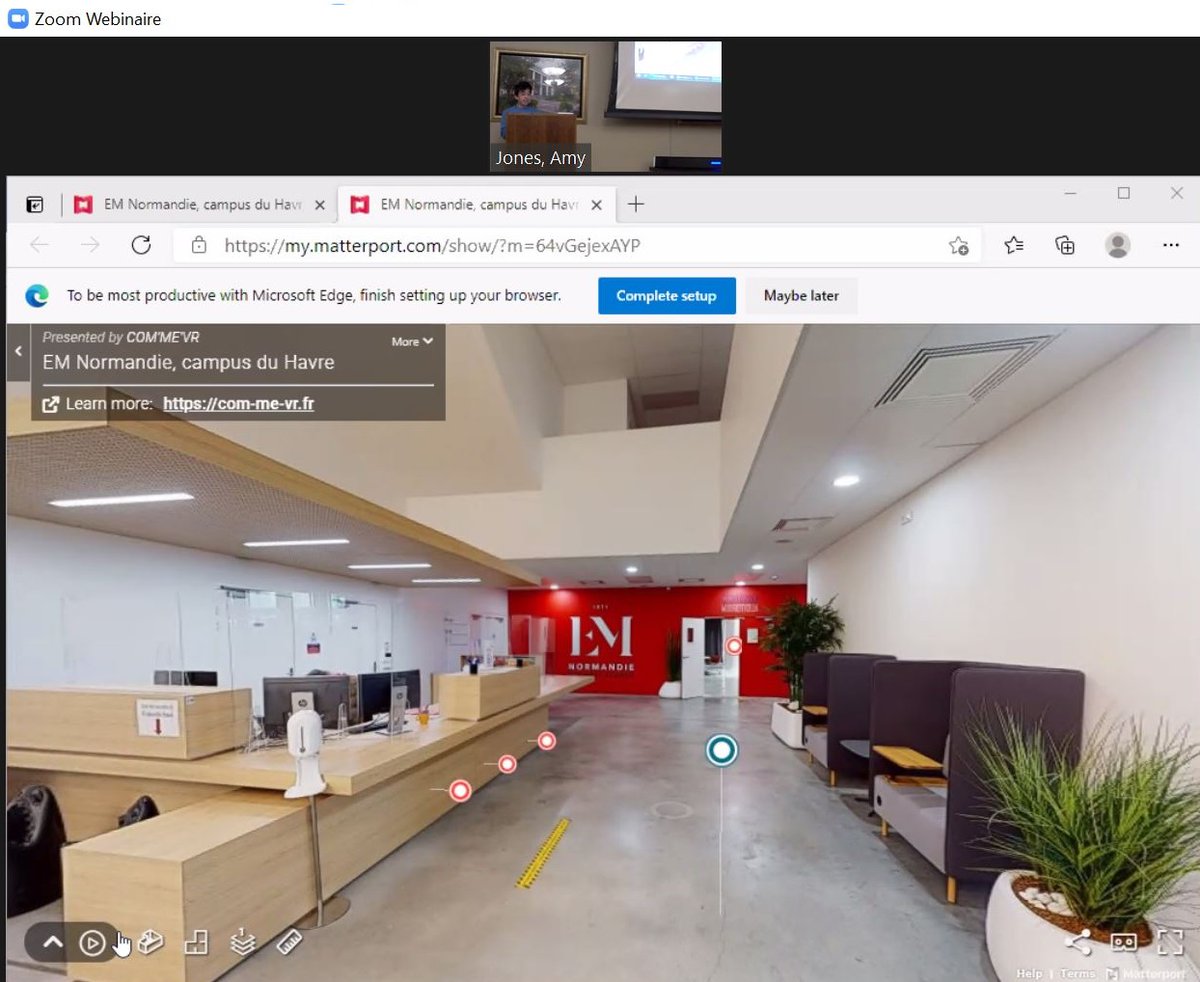The image size is (1200, 982).
Task: Select the Jones, Amy video thumbnail
Action: coord(605,106)
